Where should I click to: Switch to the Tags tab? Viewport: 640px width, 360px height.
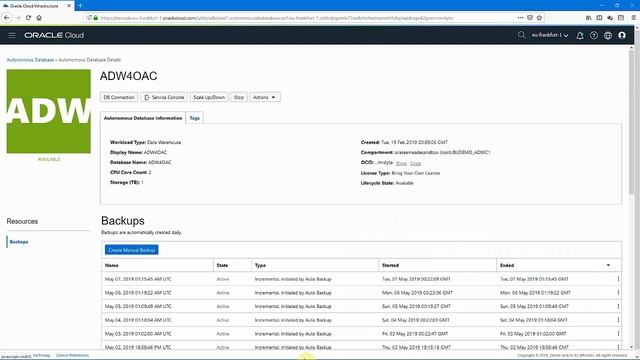[x=195, y=118]
